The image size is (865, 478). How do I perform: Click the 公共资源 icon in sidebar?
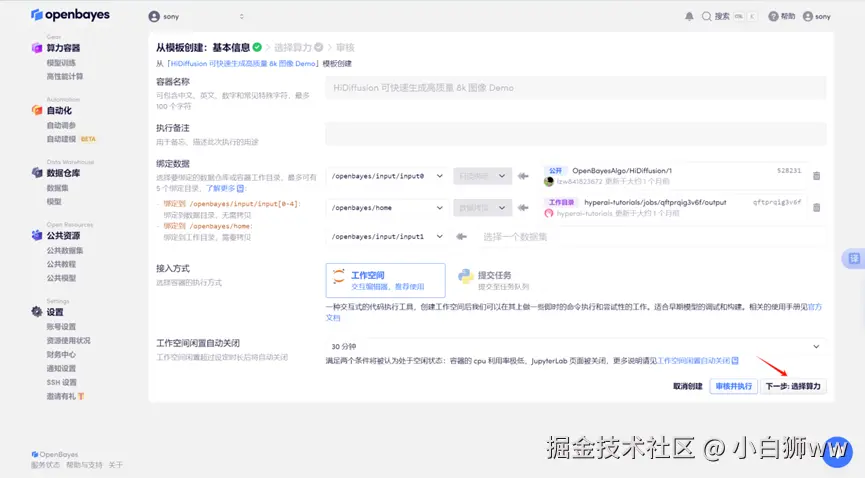(x=37, y=236)
